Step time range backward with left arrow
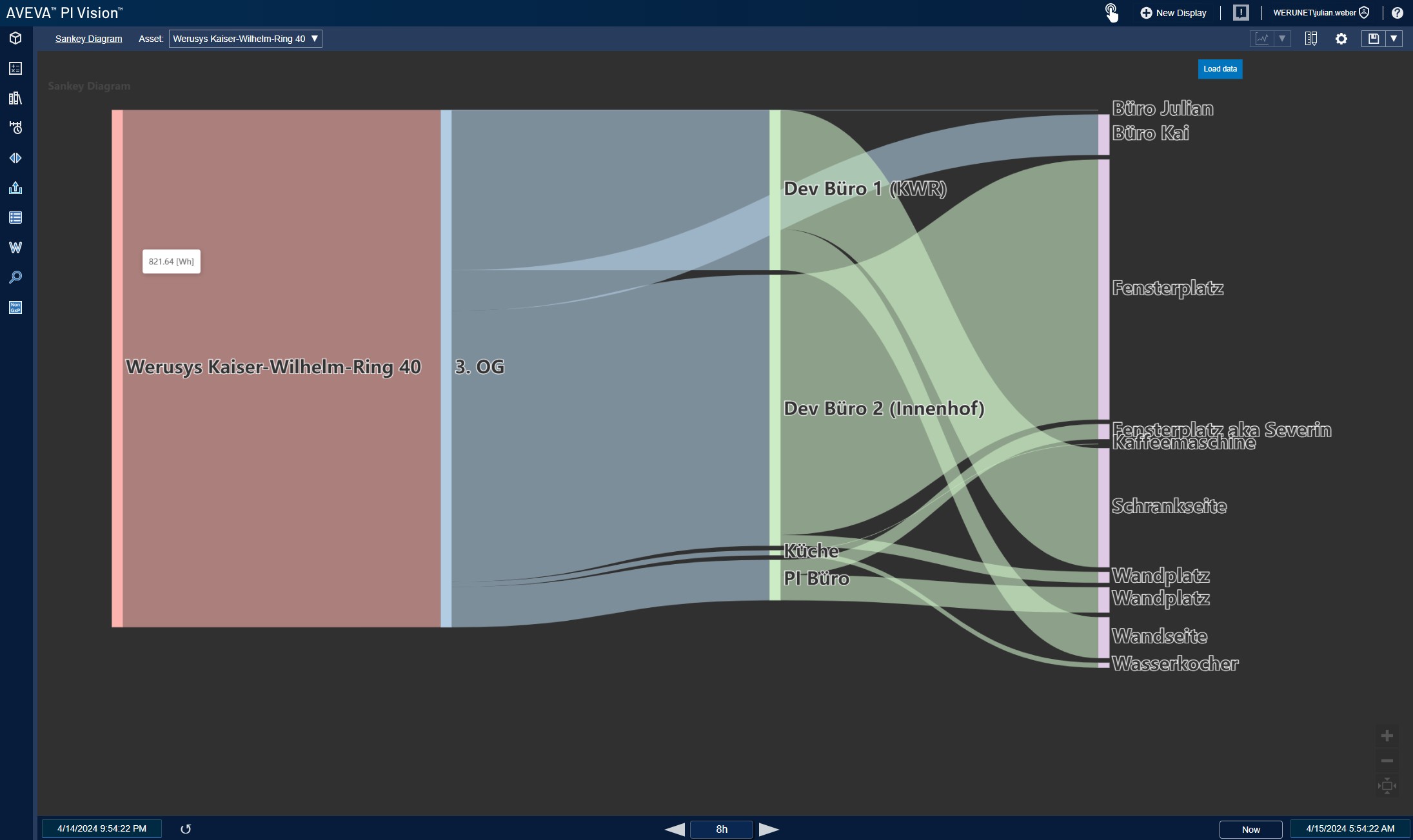This screenshot has height=840, width=1413. pos(675,829)
